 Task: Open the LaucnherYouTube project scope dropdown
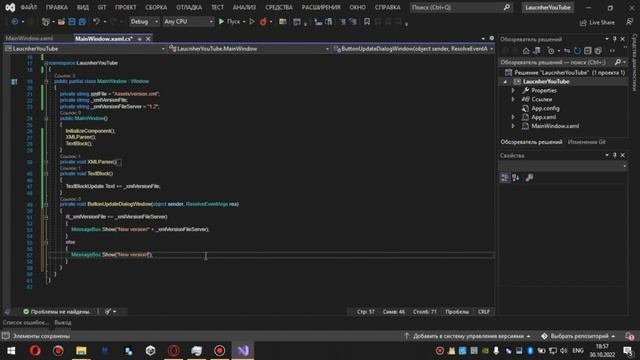(85, 49)
